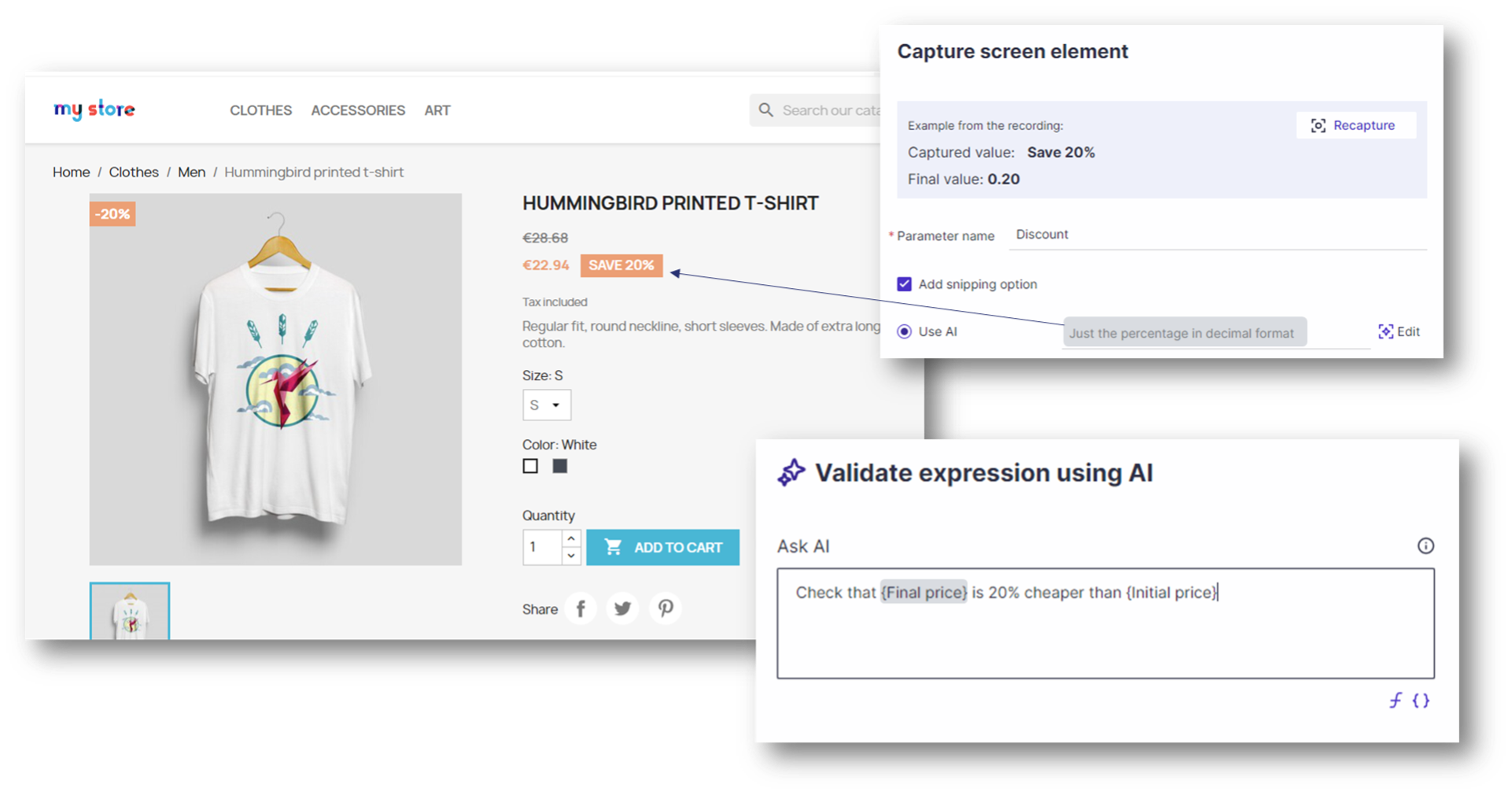Image resolution: width=1512 pixels, height=795 pixels.
Task: Increase quantity with the up arrow
Action: [571, 538]
